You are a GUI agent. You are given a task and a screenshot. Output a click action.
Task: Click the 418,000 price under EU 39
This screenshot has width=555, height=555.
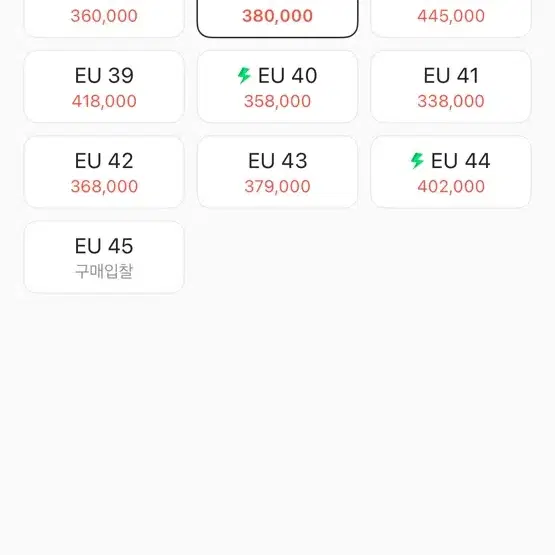[x=104, y=101]
